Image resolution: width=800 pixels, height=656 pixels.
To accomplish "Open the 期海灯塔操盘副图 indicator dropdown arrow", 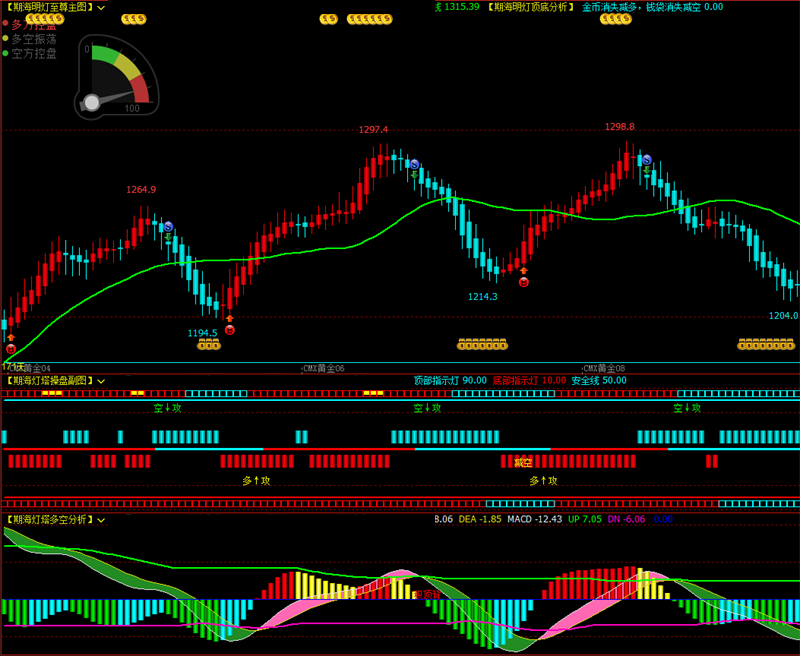I will [101, 381].
